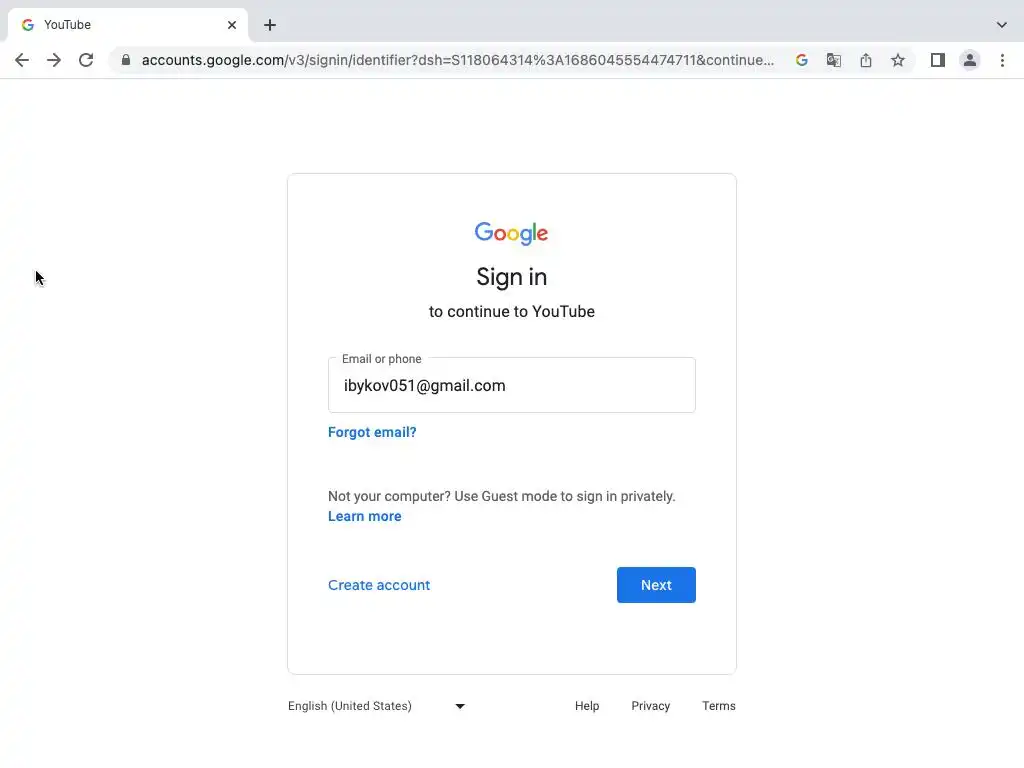
Task: Click the Create account link
Action: point(379,585)
